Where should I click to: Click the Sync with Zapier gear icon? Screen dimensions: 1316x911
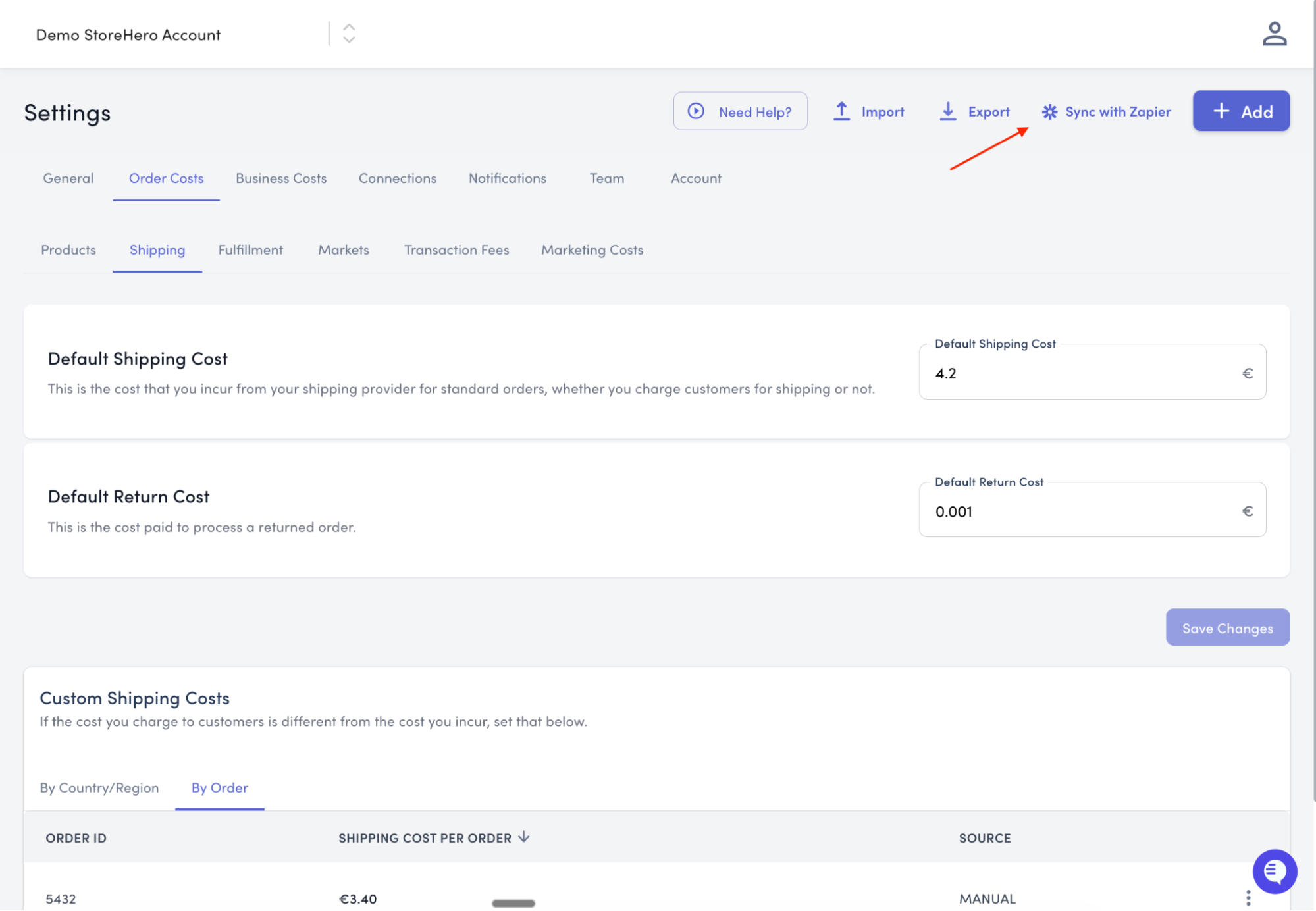(x=1049, y=112)
